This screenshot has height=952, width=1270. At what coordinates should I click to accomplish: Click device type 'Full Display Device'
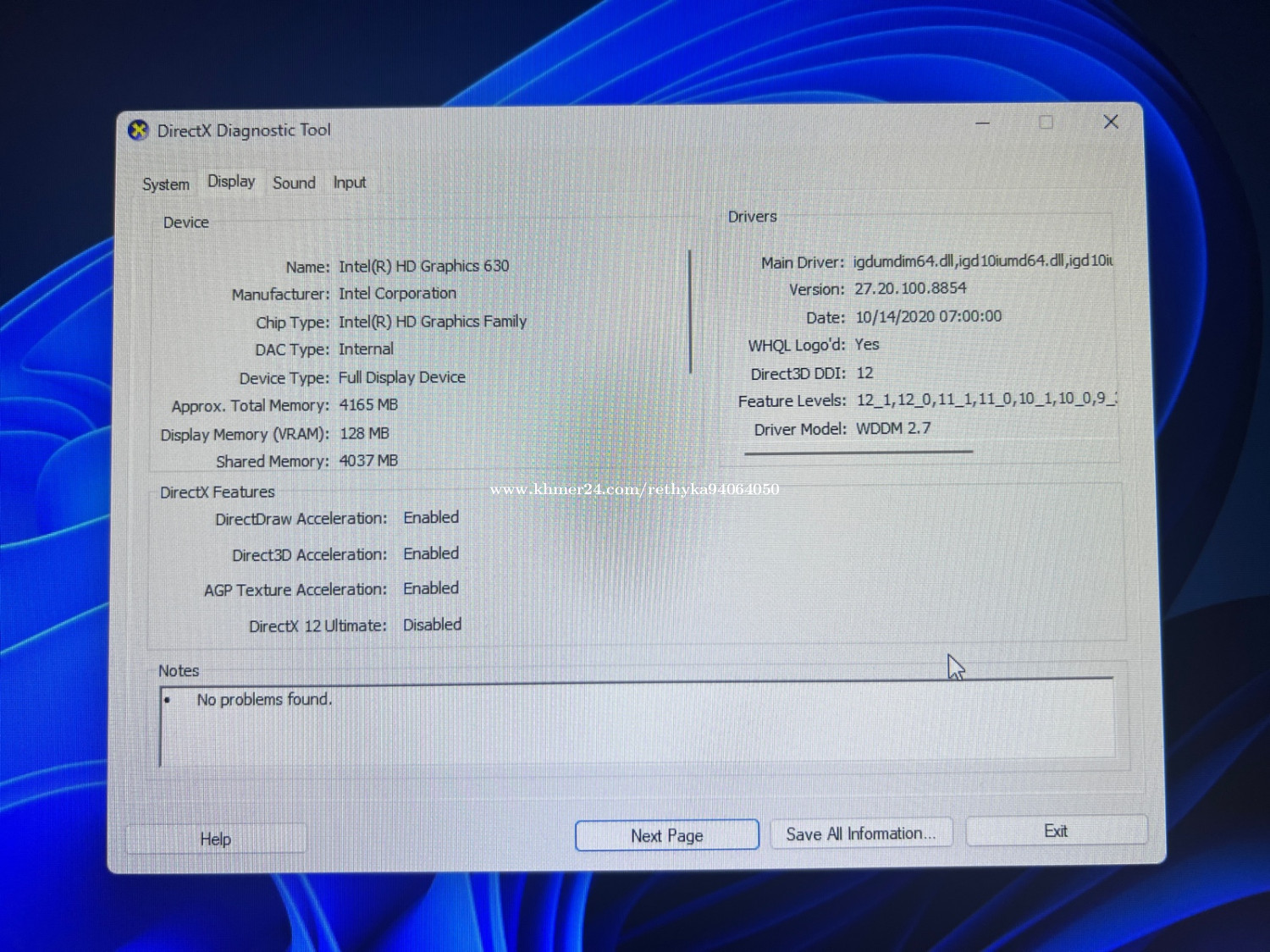coord(401,377)
